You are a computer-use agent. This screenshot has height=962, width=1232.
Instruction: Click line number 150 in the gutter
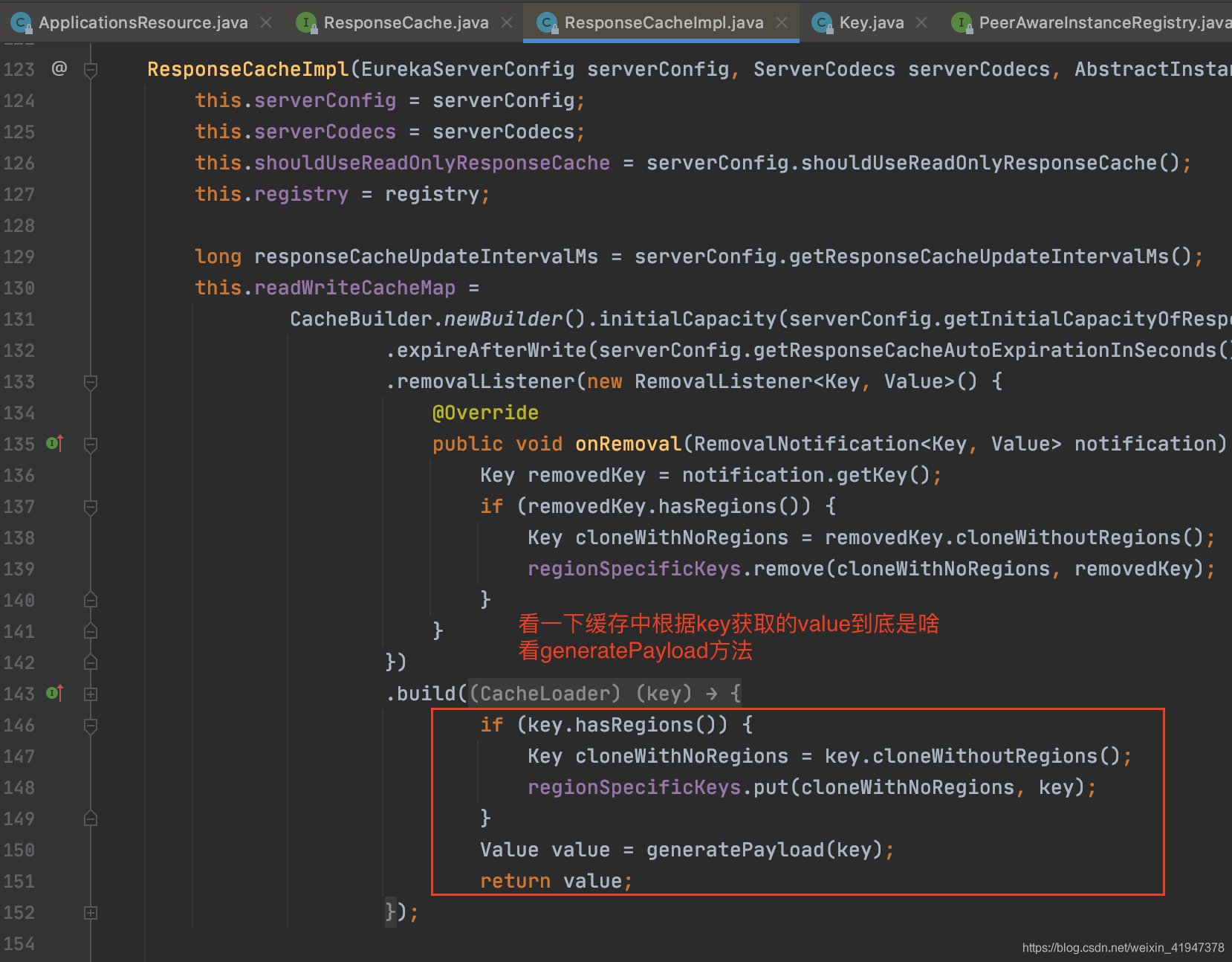tap(19, 850)
